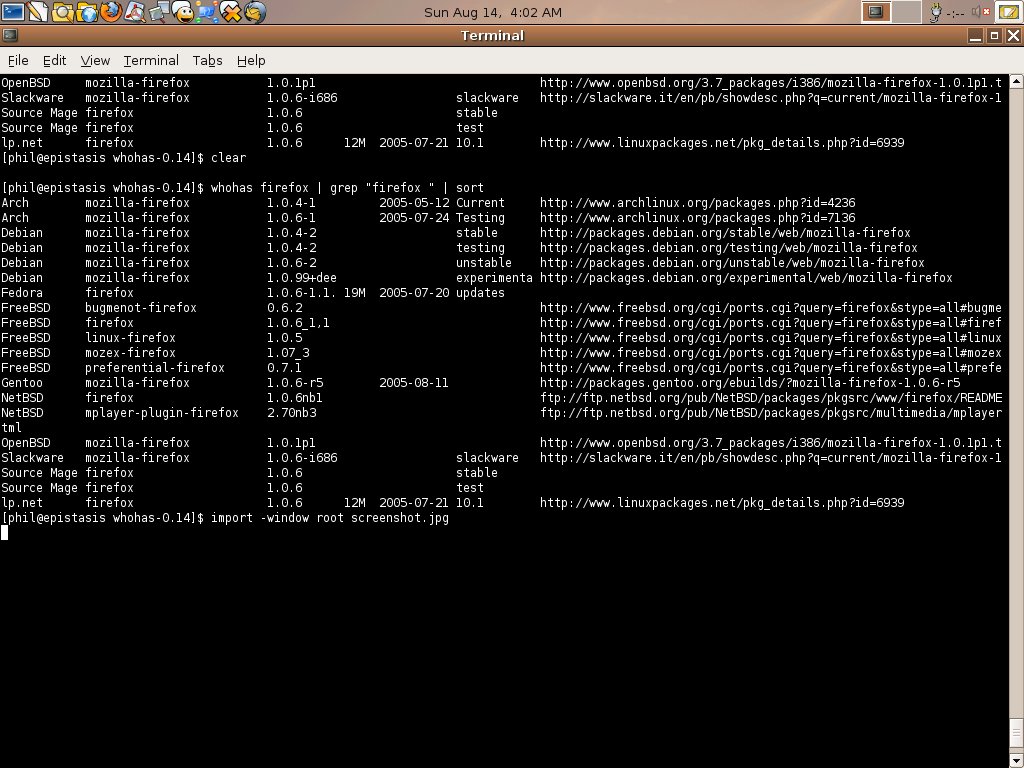The image size is (1024, 768).
Task: Click the NetBSD firefox README ftp URL
Action: coord(771,398)
